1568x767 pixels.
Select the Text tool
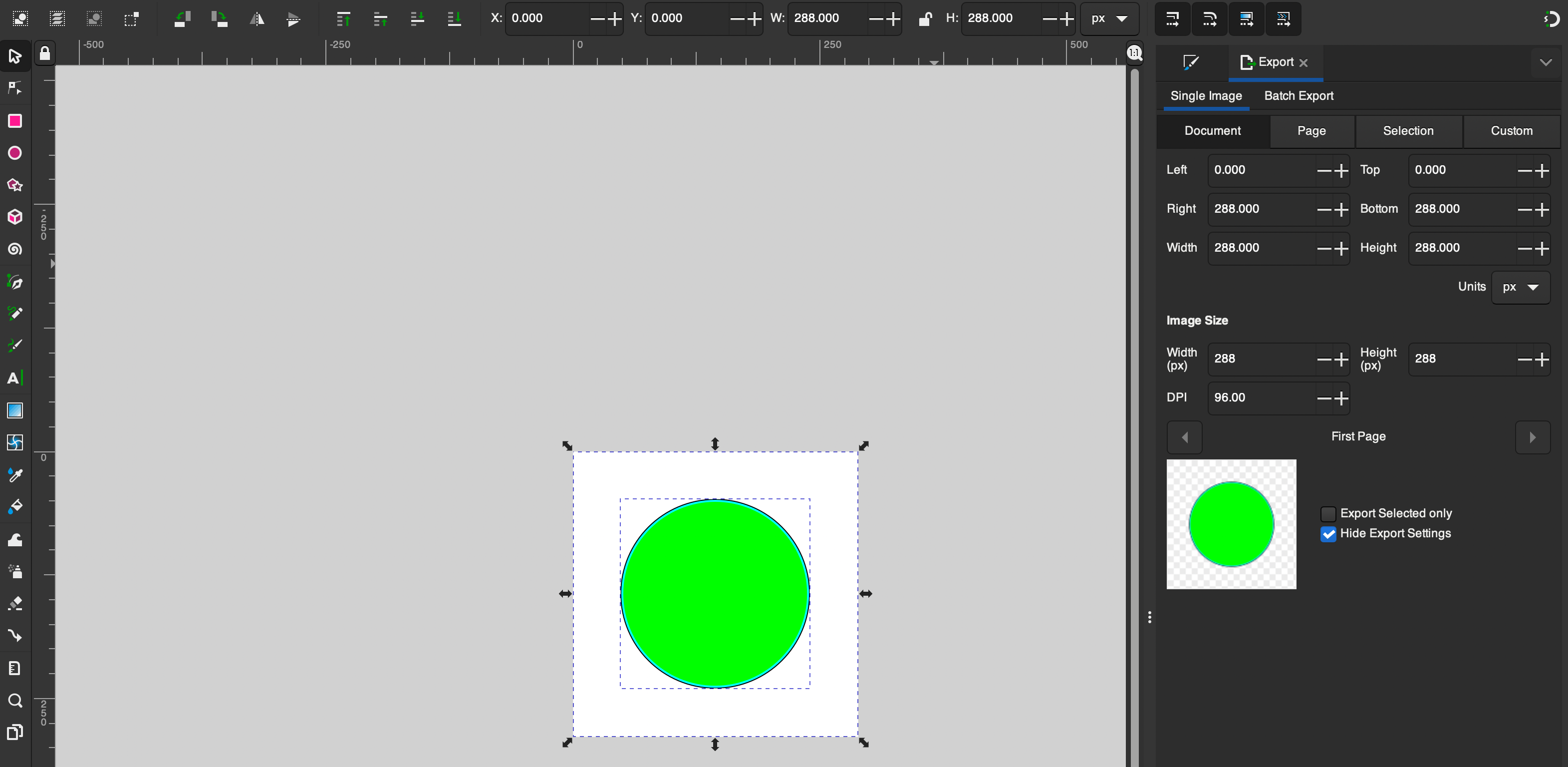click(x=14, y=378)
